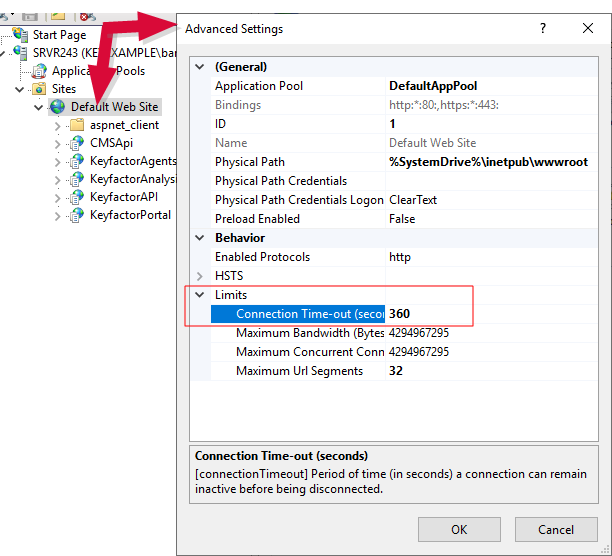Collapse the Behavior property group
This screenshot has width=612, height=556.
[200, 238]
